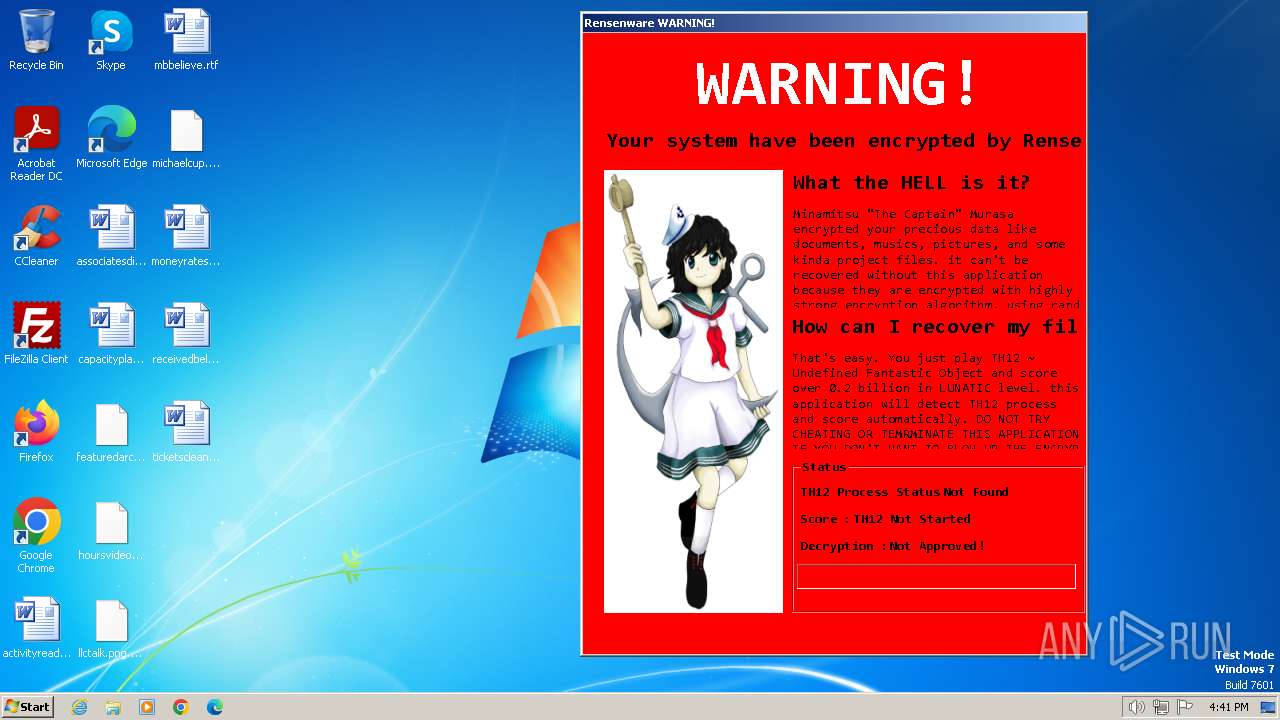Open Edge from the taskbar
The image size is (1280, 720).
215,707
